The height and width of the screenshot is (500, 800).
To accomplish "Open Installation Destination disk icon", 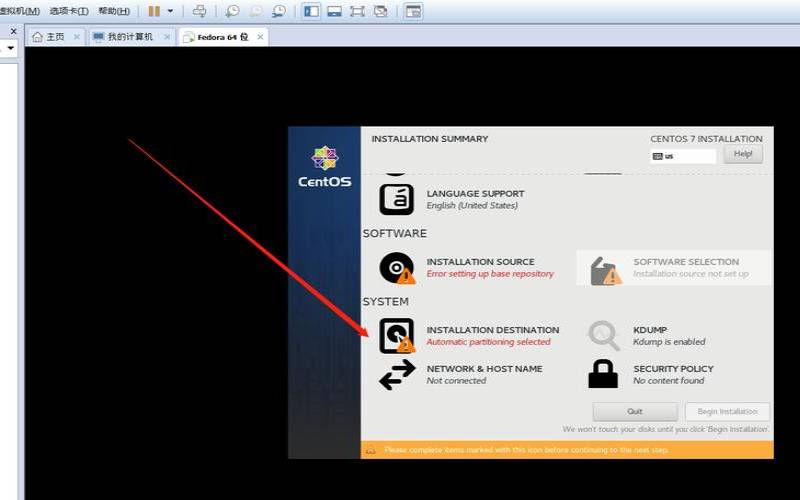I will (x=397, y=336).
